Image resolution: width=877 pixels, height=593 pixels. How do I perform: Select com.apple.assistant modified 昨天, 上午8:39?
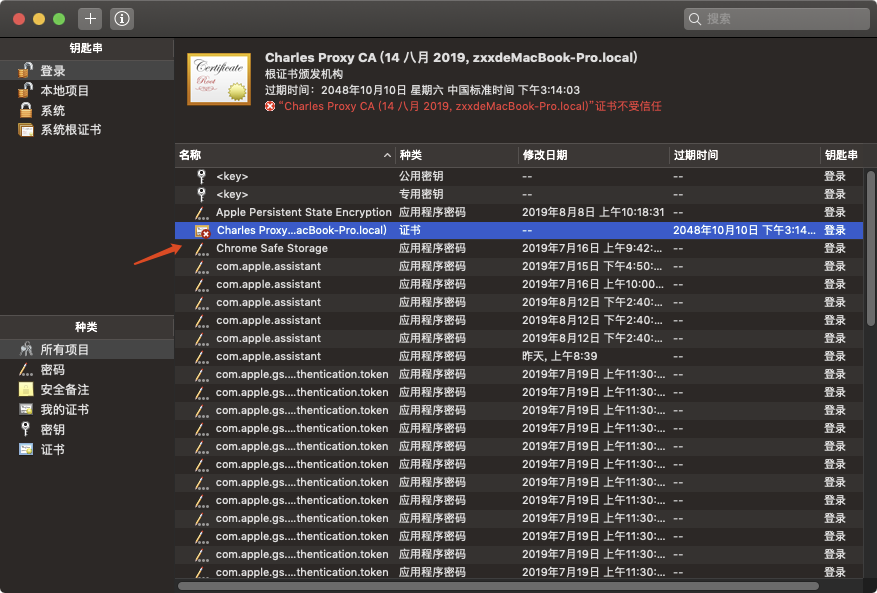(518, 356)
